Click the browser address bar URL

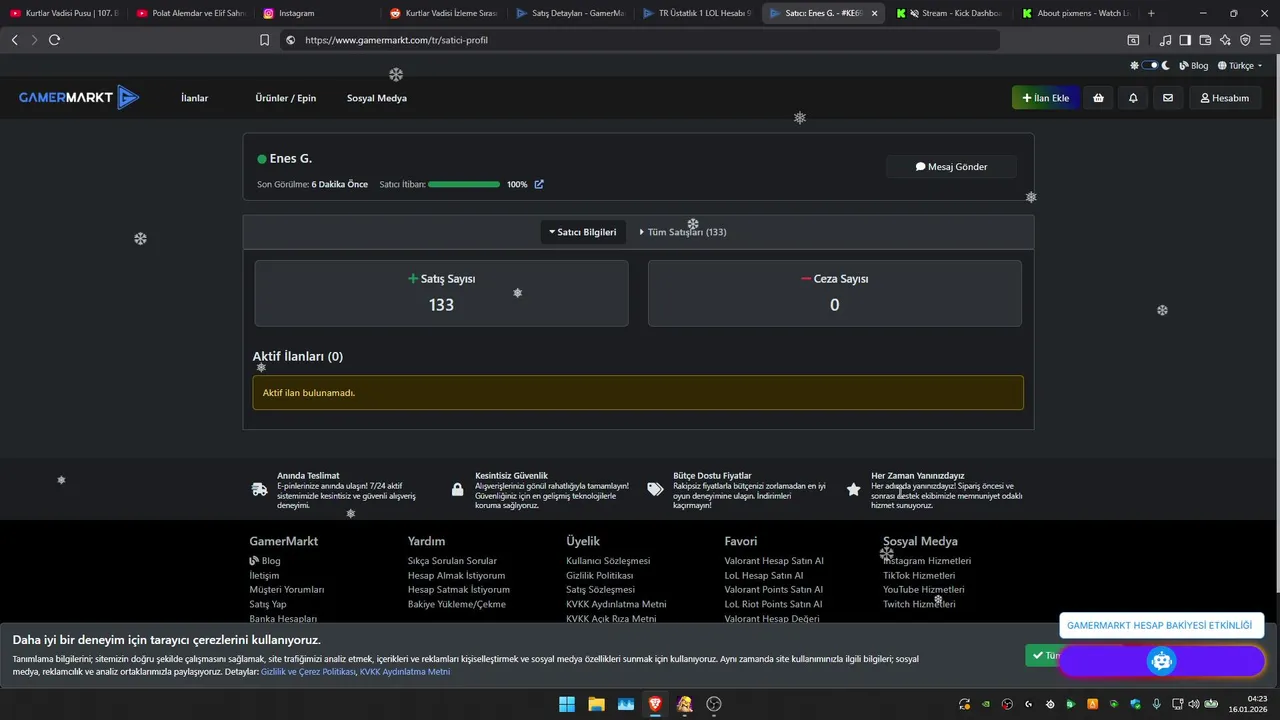pyautogui.click(x=396, y=40)
